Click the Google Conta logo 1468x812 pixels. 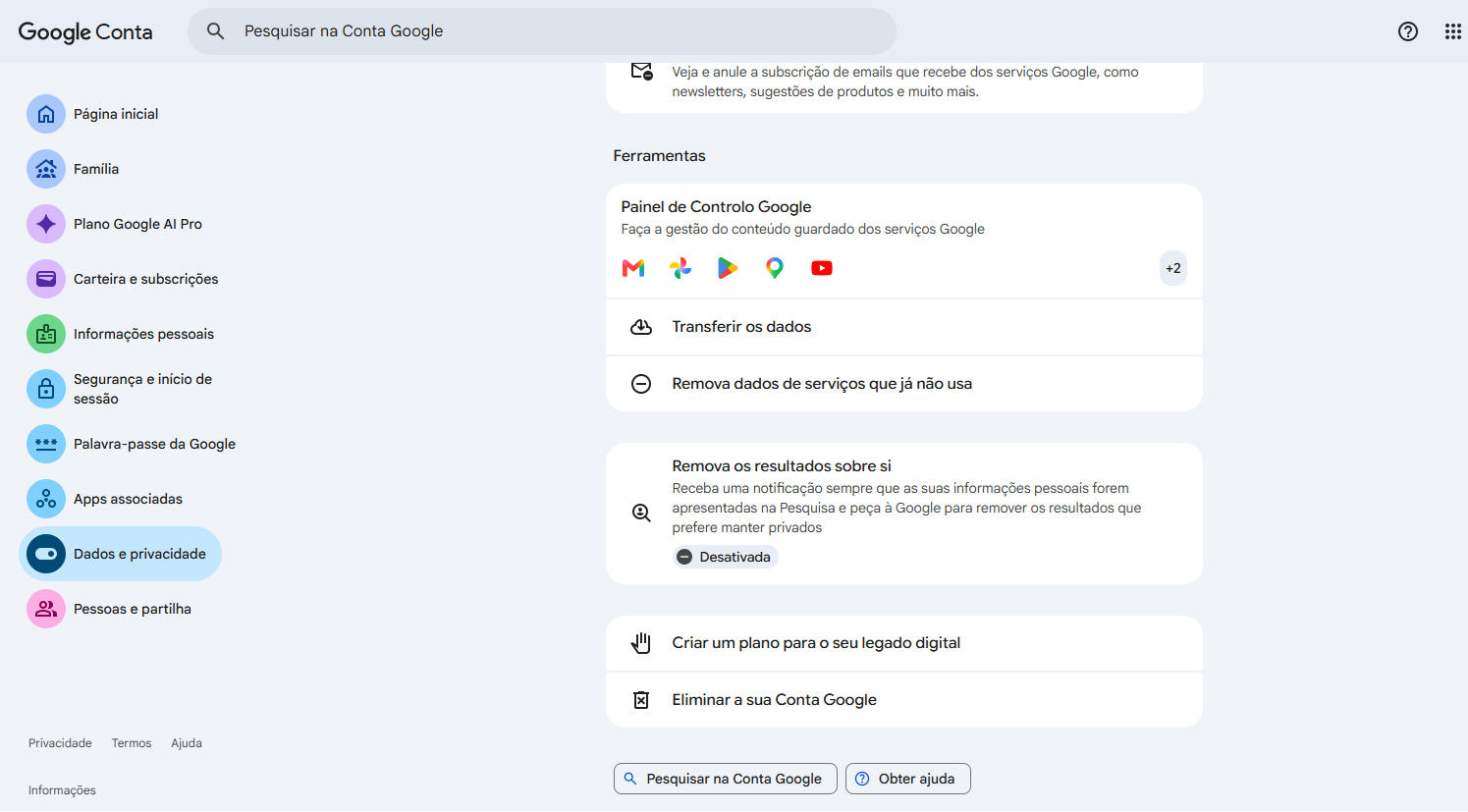click(x=85, y=31)
